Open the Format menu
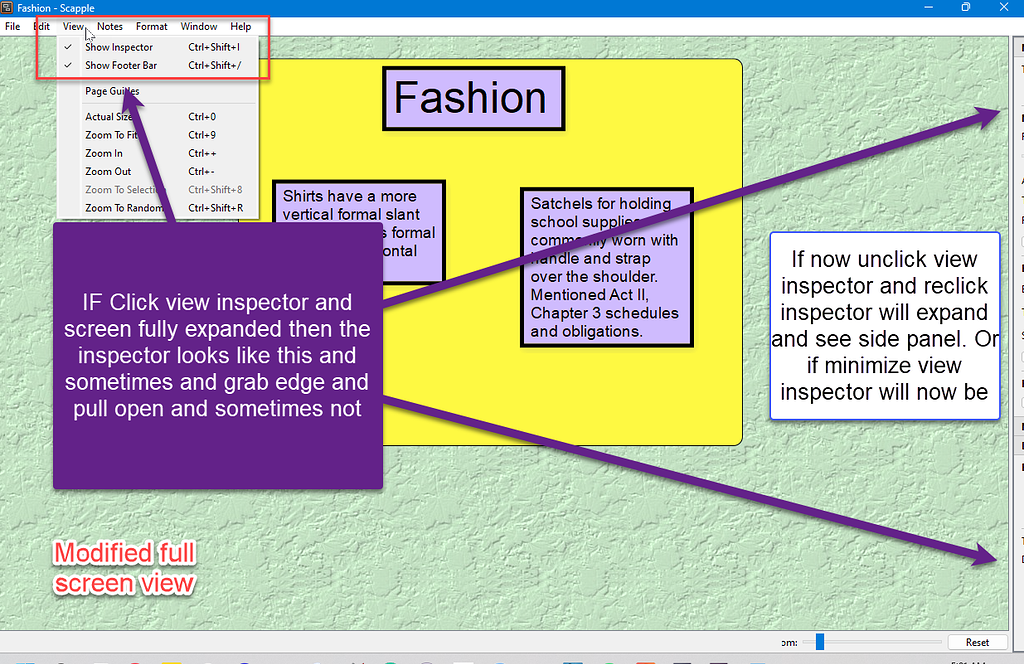The width and height of the screenshot is (1024, 664). [x=151, y=26]
